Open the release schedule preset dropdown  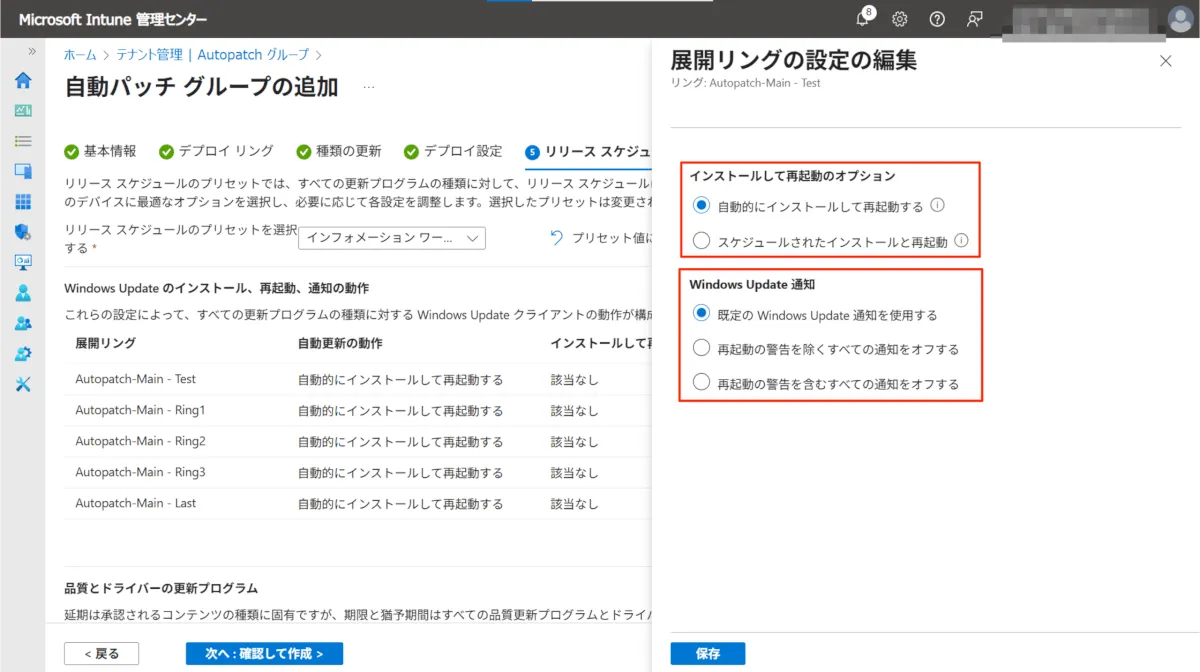point(392,238)
